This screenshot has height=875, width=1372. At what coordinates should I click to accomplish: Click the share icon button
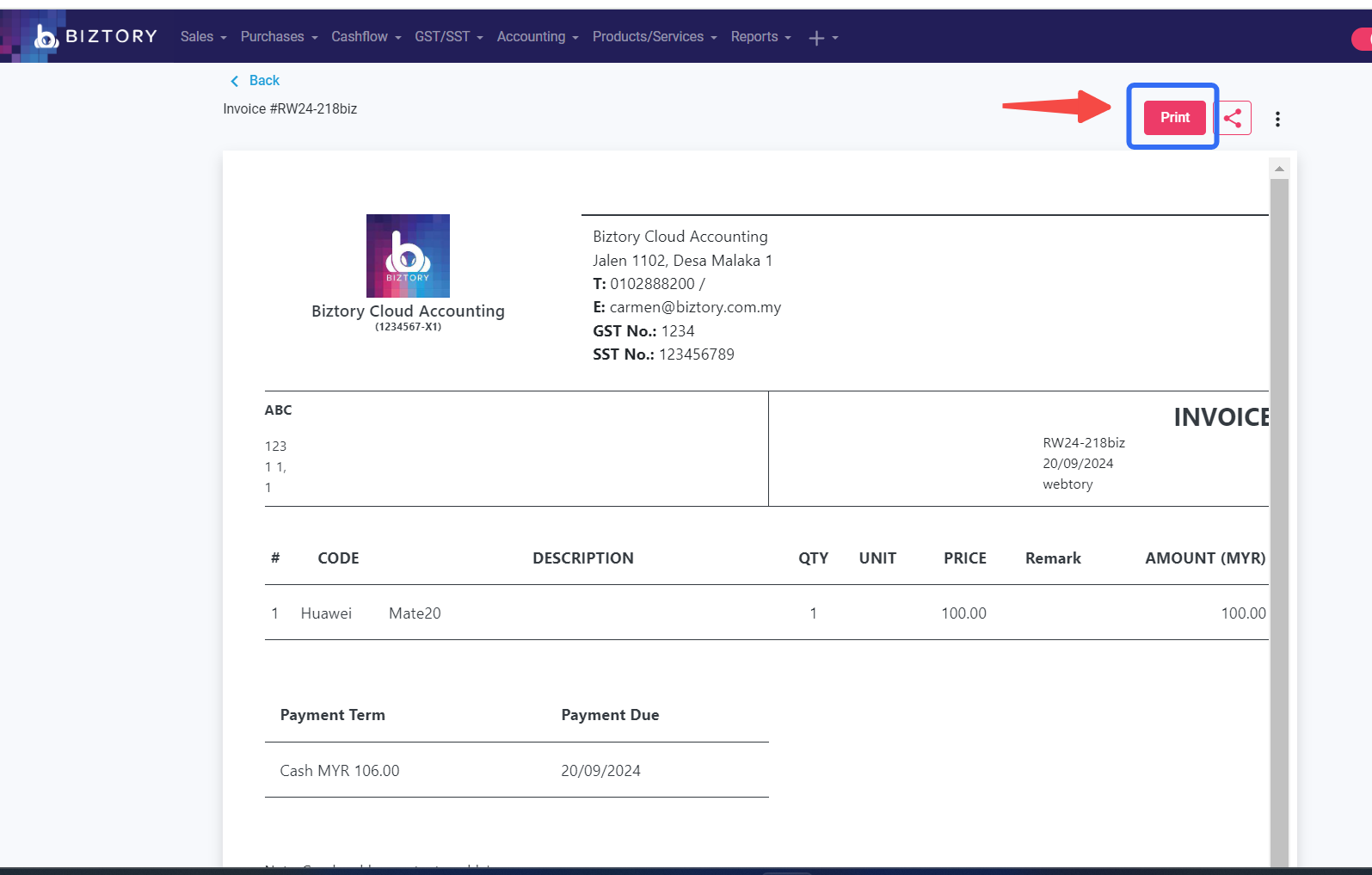[1234, 118]
